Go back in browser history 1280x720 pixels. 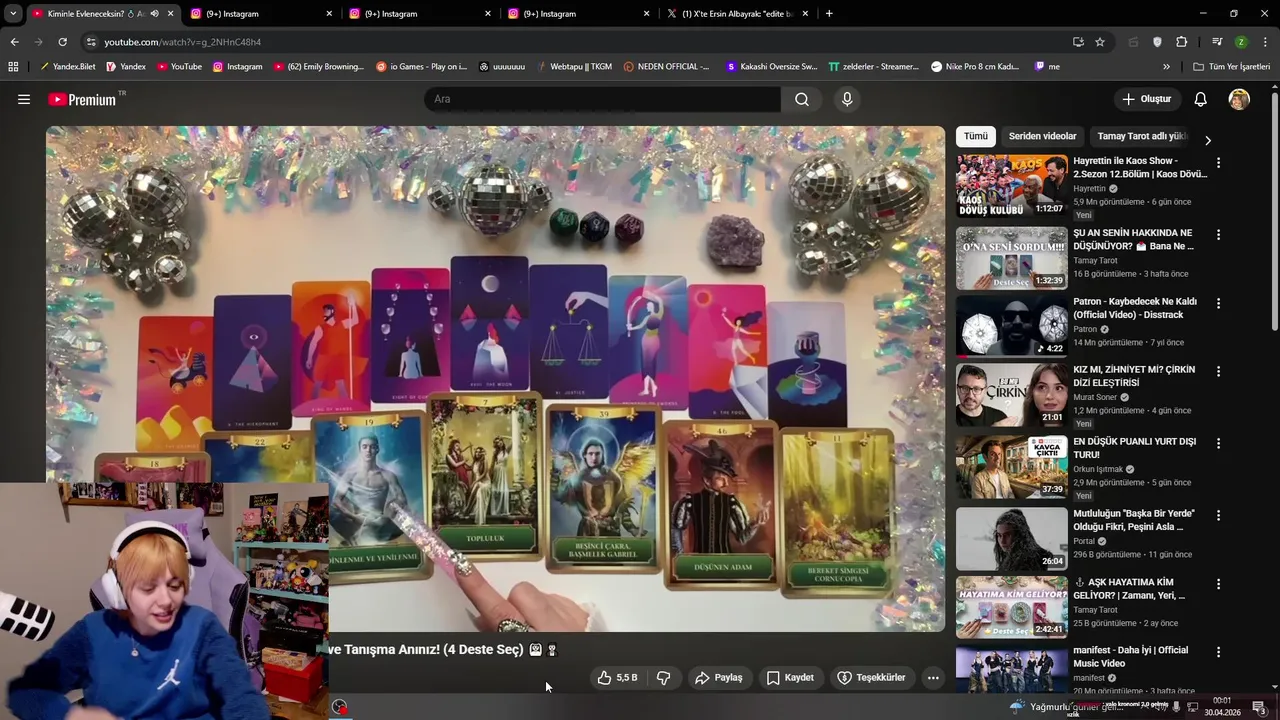(x=14, y=42)
